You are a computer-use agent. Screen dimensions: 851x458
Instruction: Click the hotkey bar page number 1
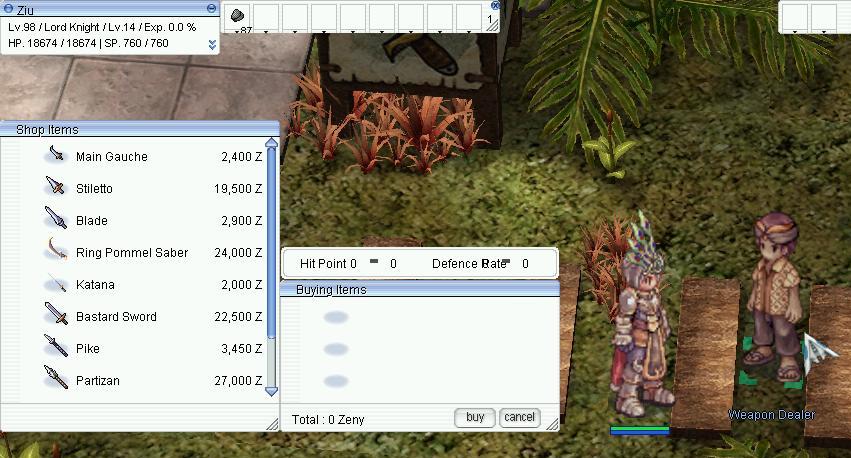coord(490,20)
